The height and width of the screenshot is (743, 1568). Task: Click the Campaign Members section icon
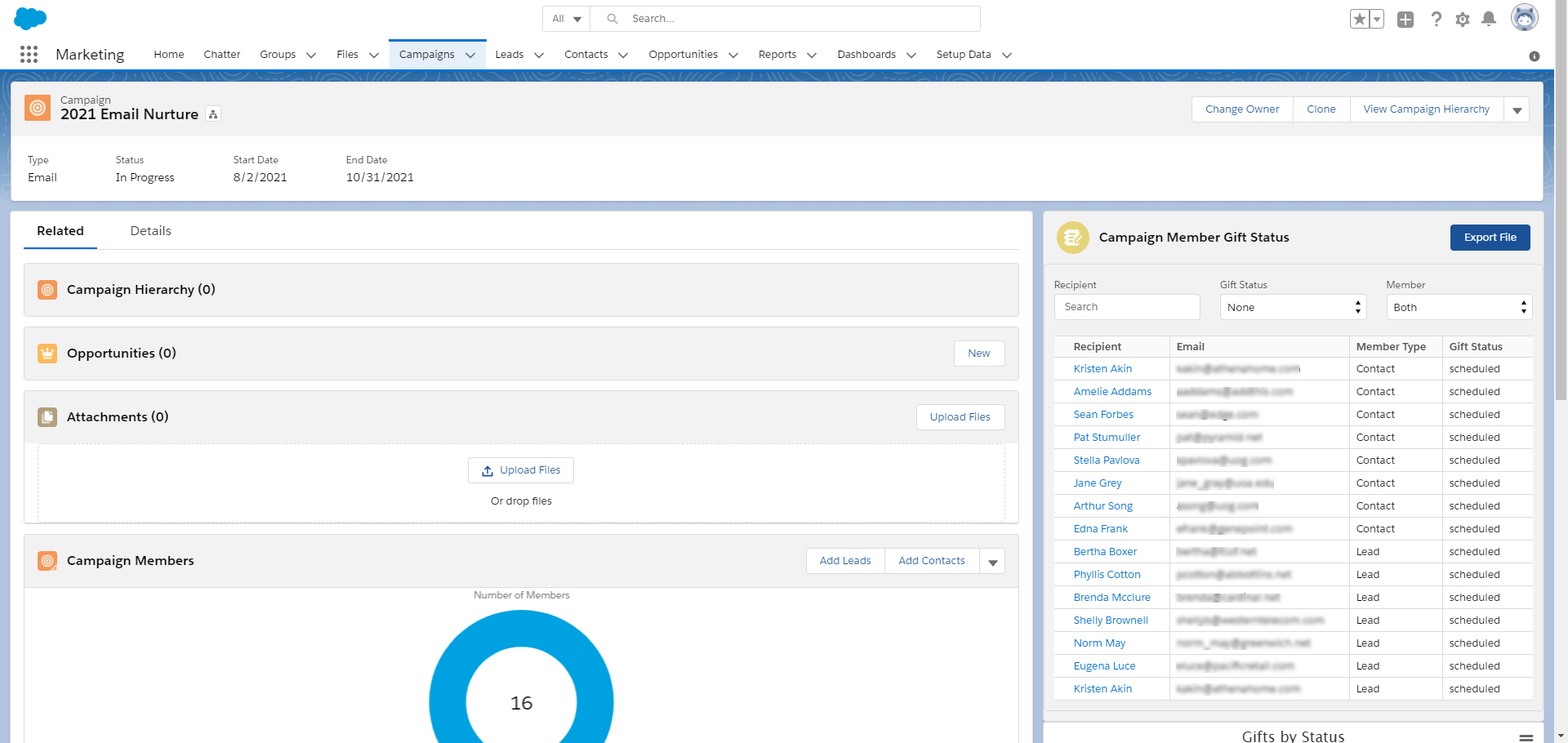47,561
